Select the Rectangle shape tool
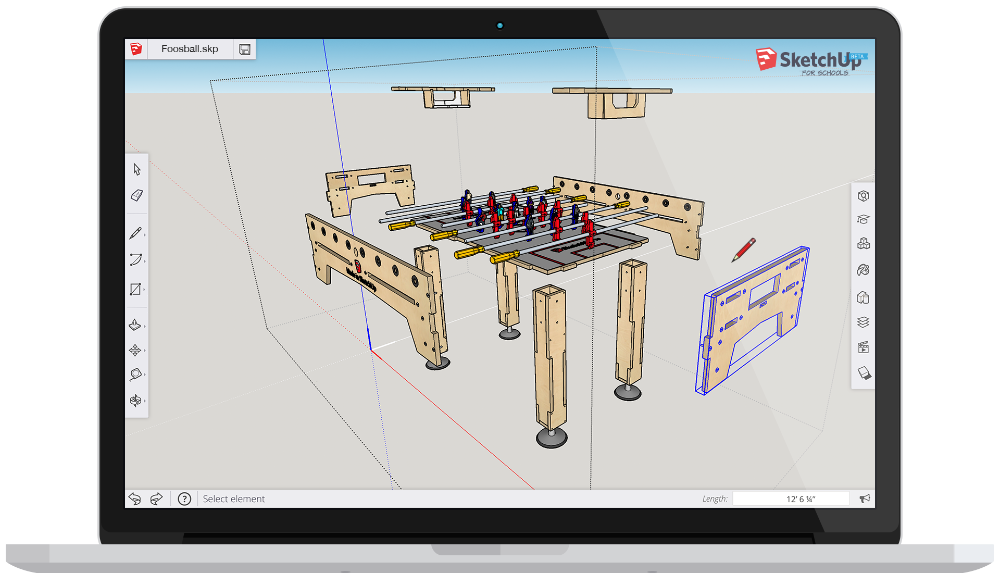Image resolution: width=1000 pixels, height=573 pixels. [x=135, y=289]
